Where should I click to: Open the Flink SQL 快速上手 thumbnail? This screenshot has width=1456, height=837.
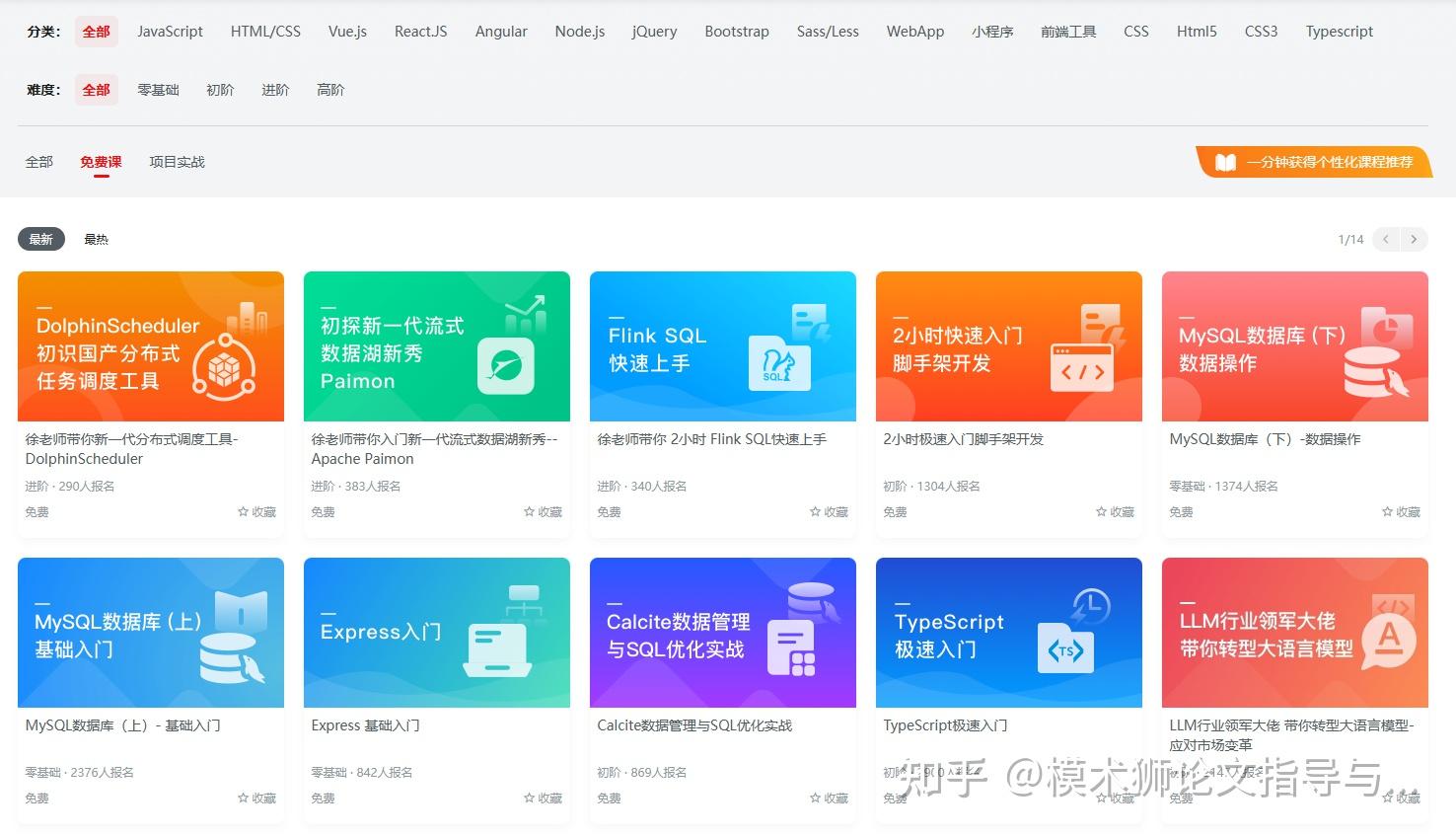723,346
